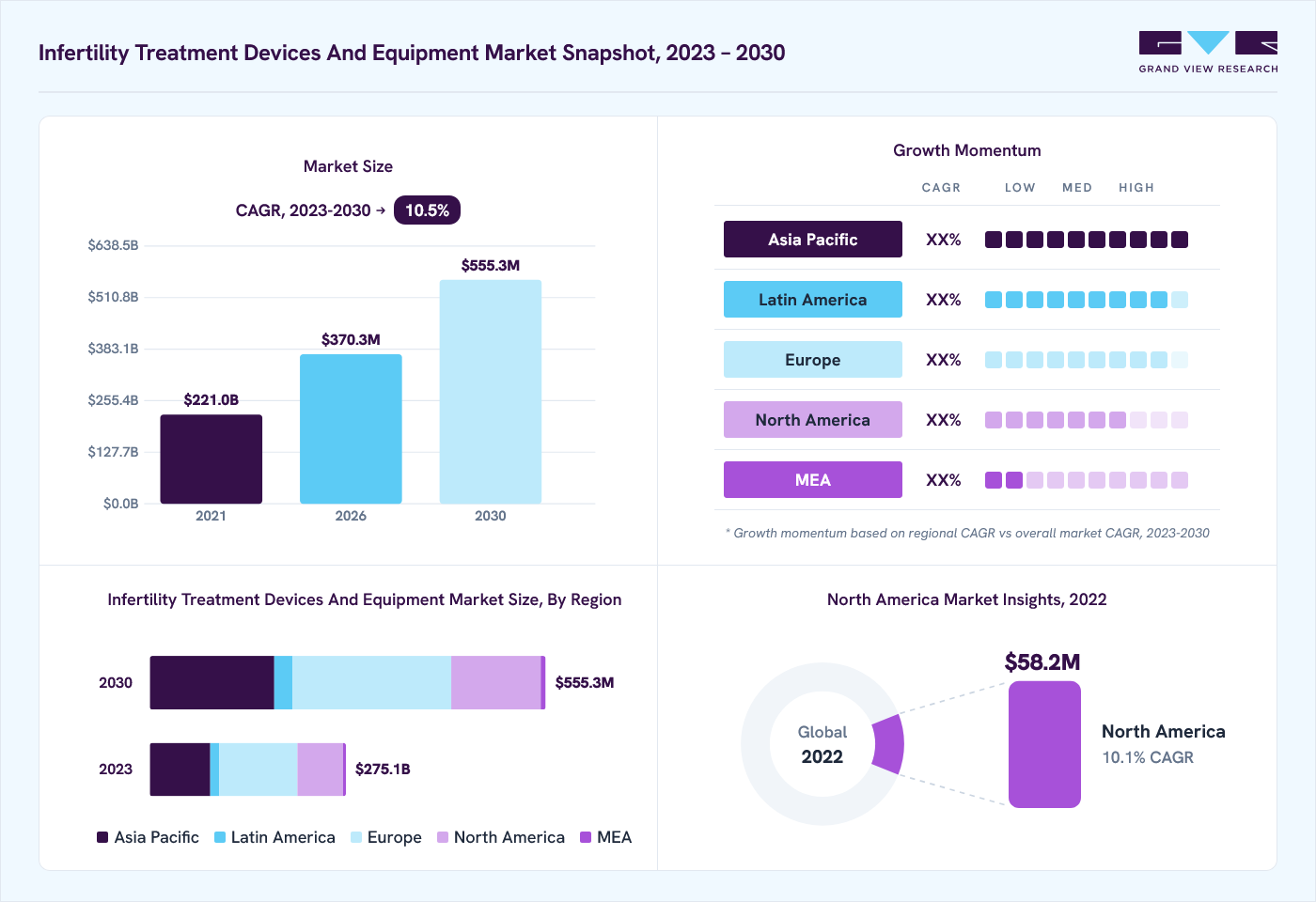
Task: Select the blue 2026 market size column
Action: point(351,429)
